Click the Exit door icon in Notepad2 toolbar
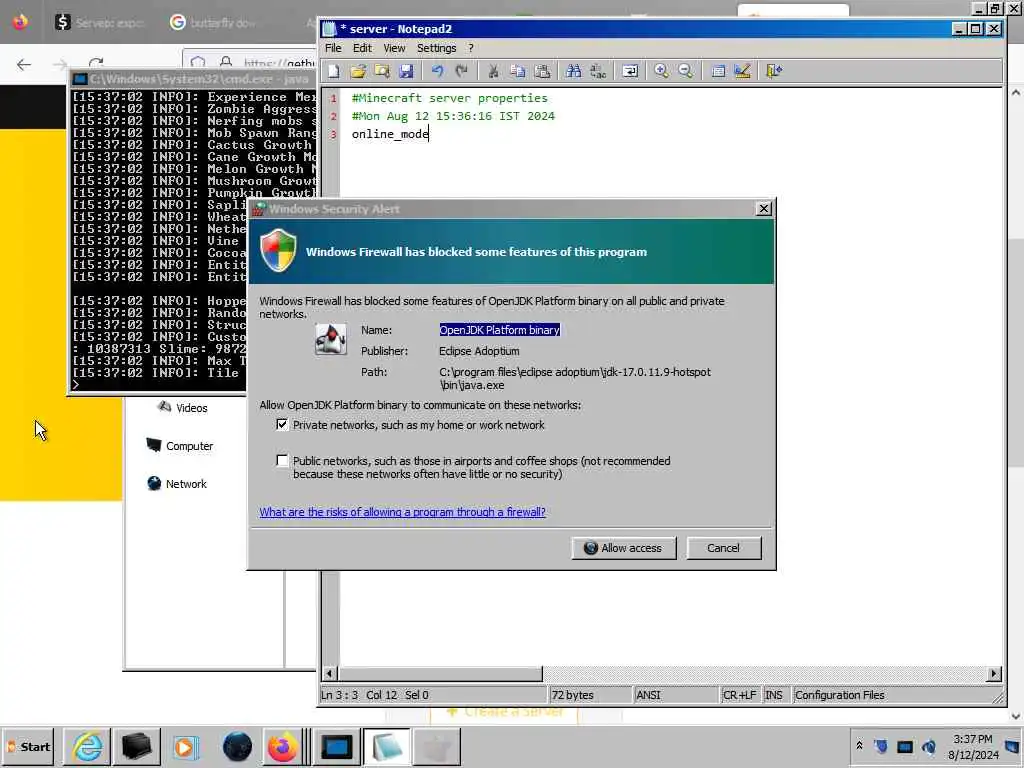This screenshot has width=1024, height=768. click(x=774, y=71)
